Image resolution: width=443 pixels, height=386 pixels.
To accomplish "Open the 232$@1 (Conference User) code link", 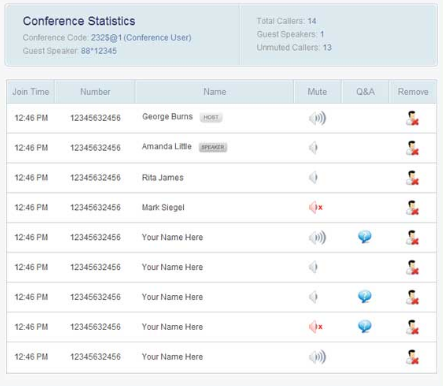I will pyautogui.click(x=141, y=38).
